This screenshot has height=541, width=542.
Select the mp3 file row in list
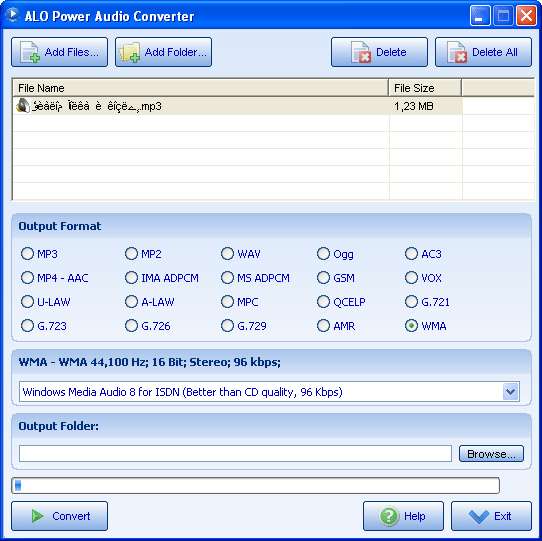pos(238,106)
